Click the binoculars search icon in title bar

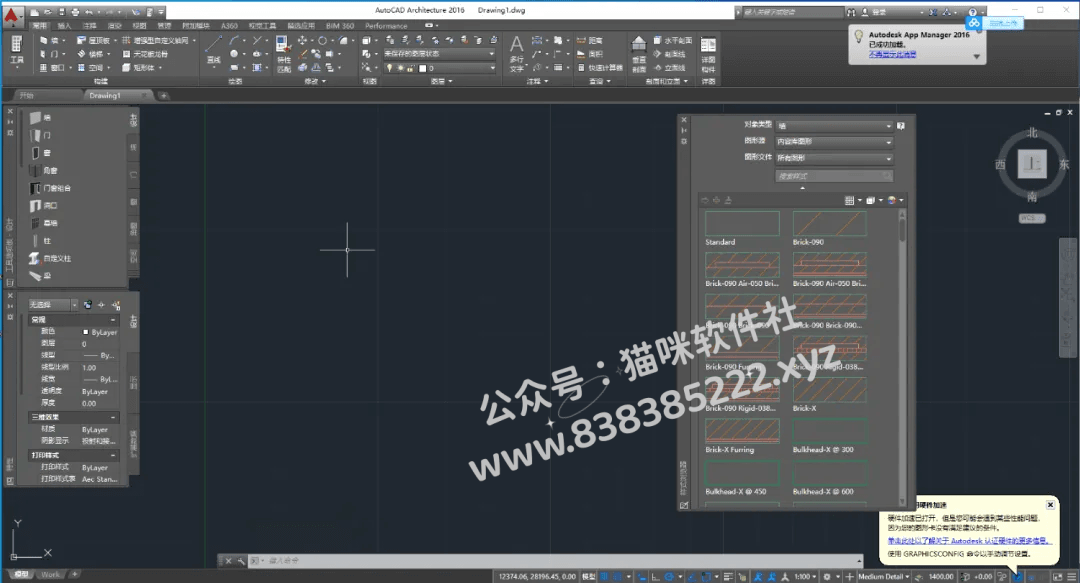[851, 12]
